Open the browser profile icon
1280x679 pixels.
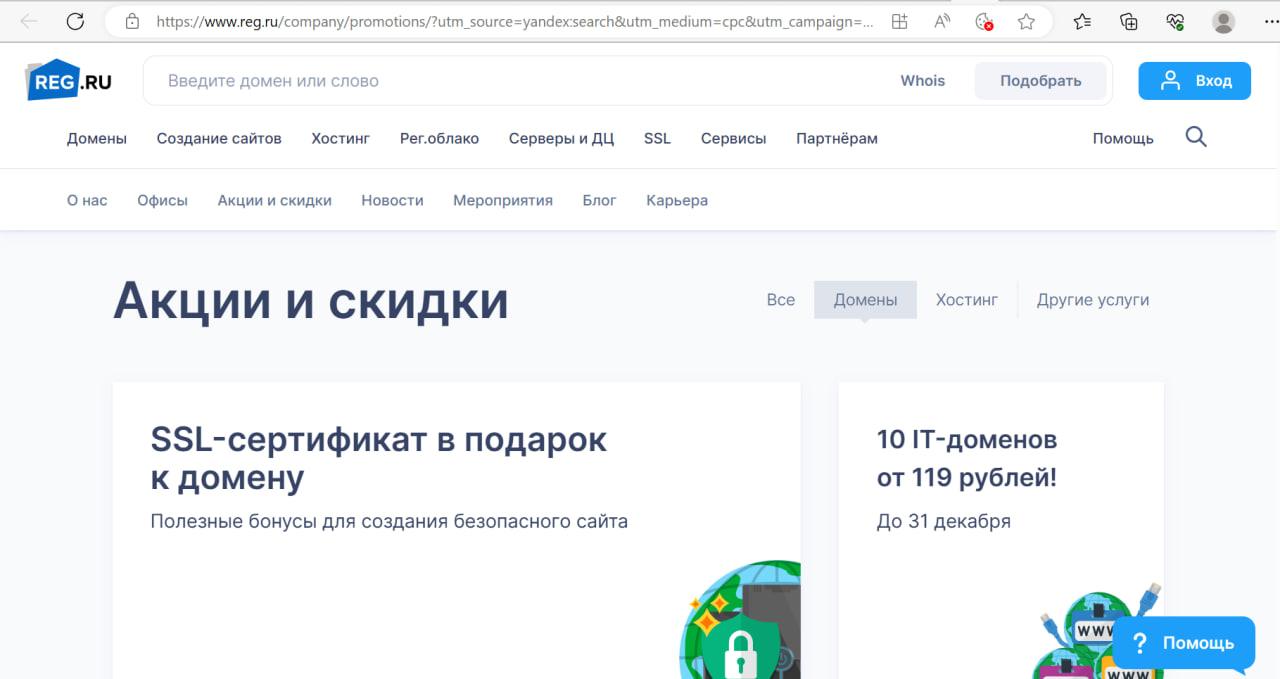pos(1223,20)
